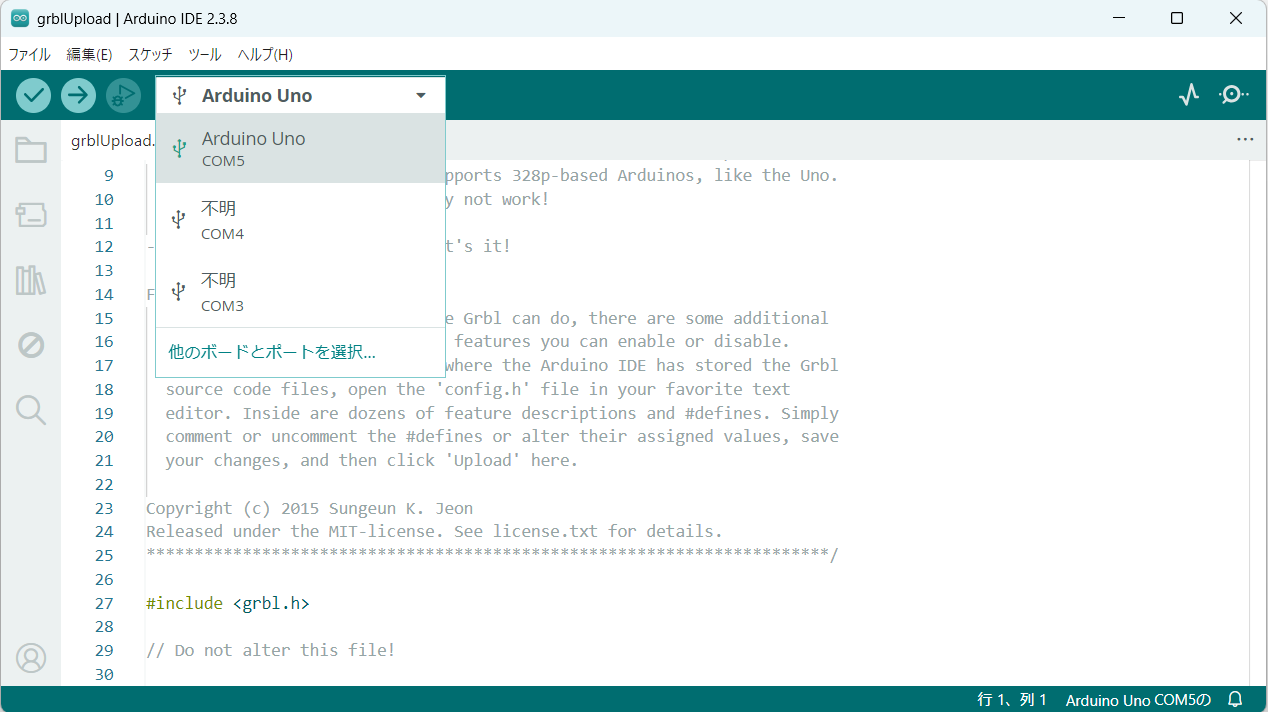Viewport: 1268px width, 712px height.
Task: Open the Sketchbook folder sidebar icon
Action: 31,150
